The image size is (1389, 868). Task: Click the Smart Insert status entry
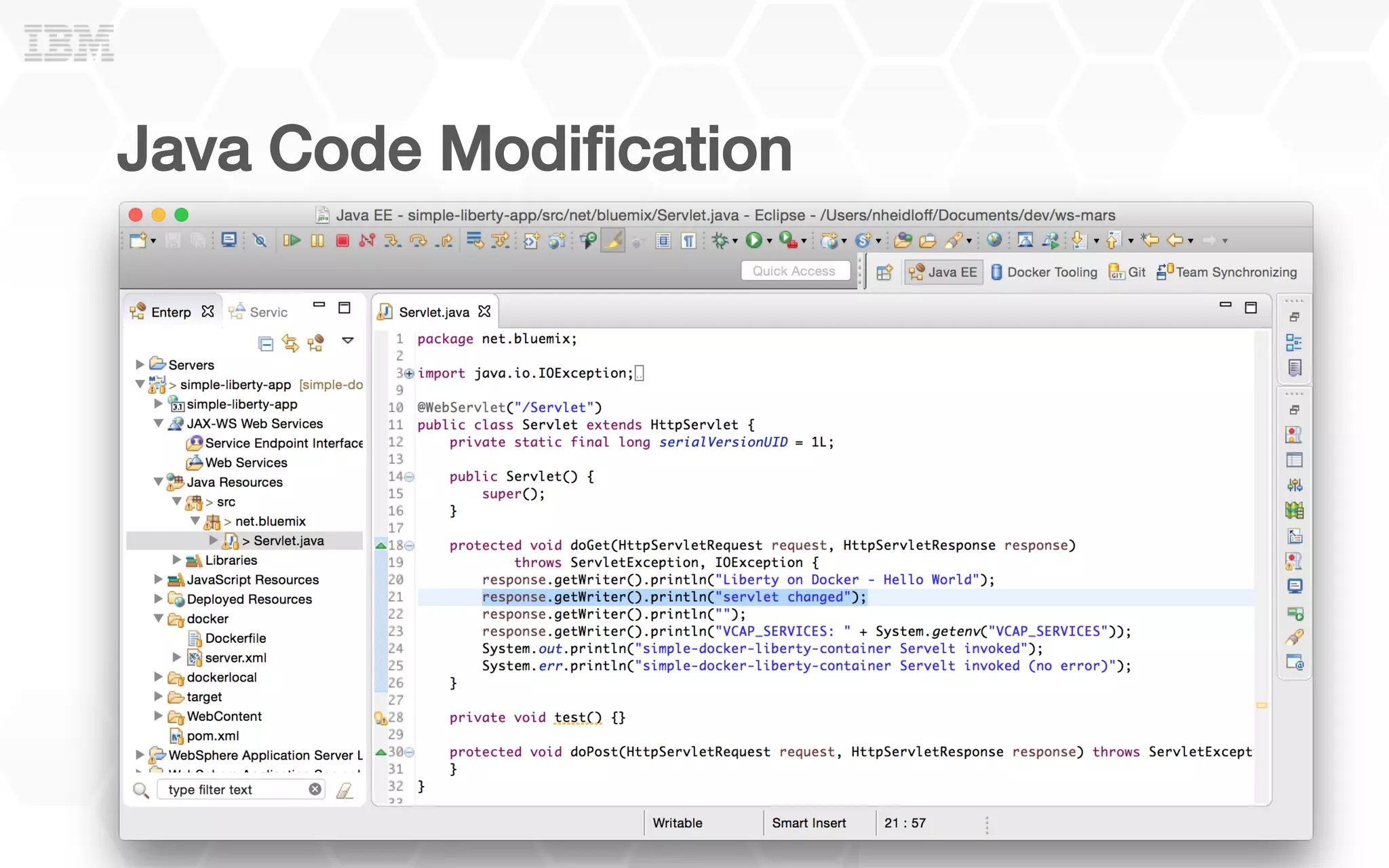(809, 823)
